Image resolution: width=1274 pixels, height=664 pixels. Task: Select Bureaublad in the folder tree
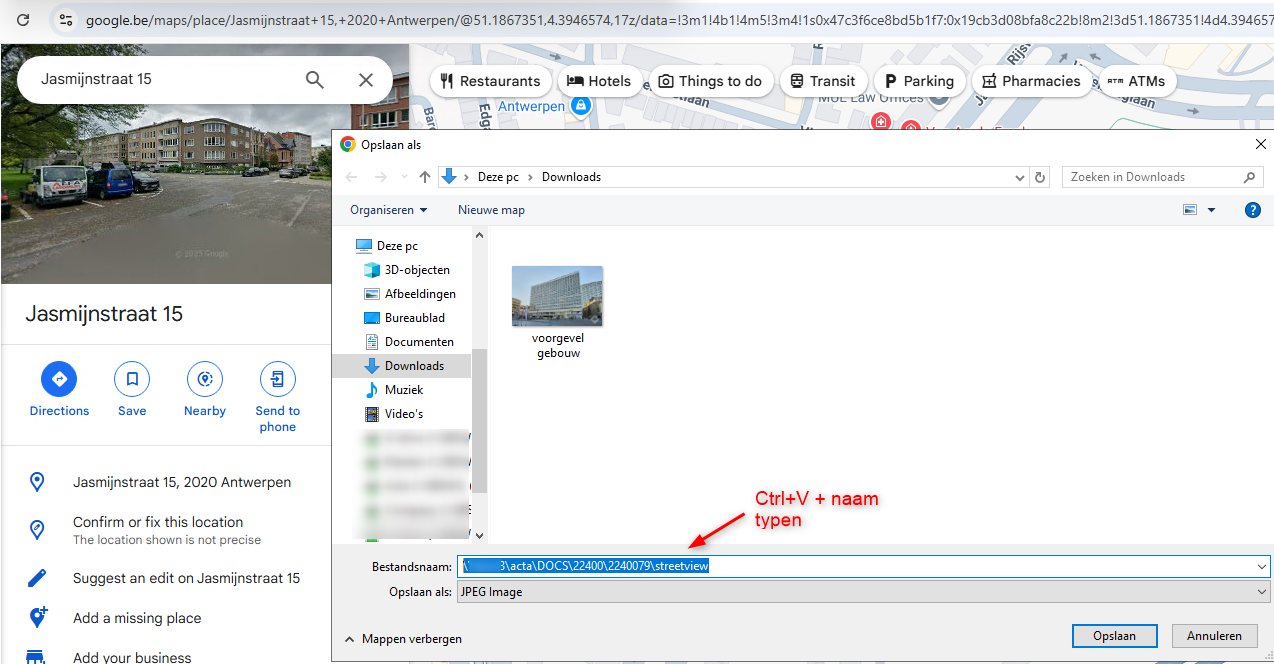pyautogui.click(x=405, y=318)
